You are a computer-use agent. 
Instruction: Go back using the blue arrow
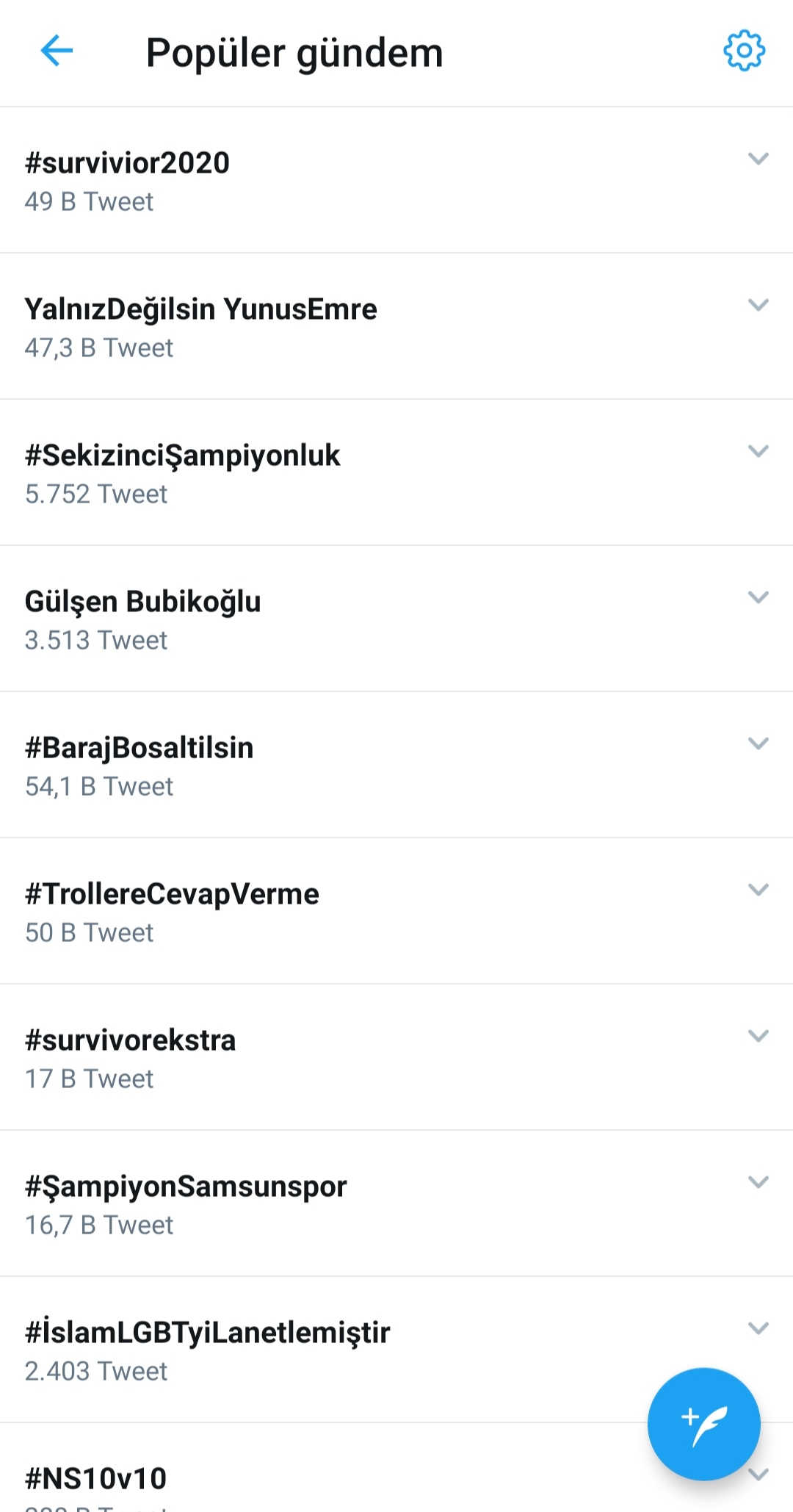[57, 51]
